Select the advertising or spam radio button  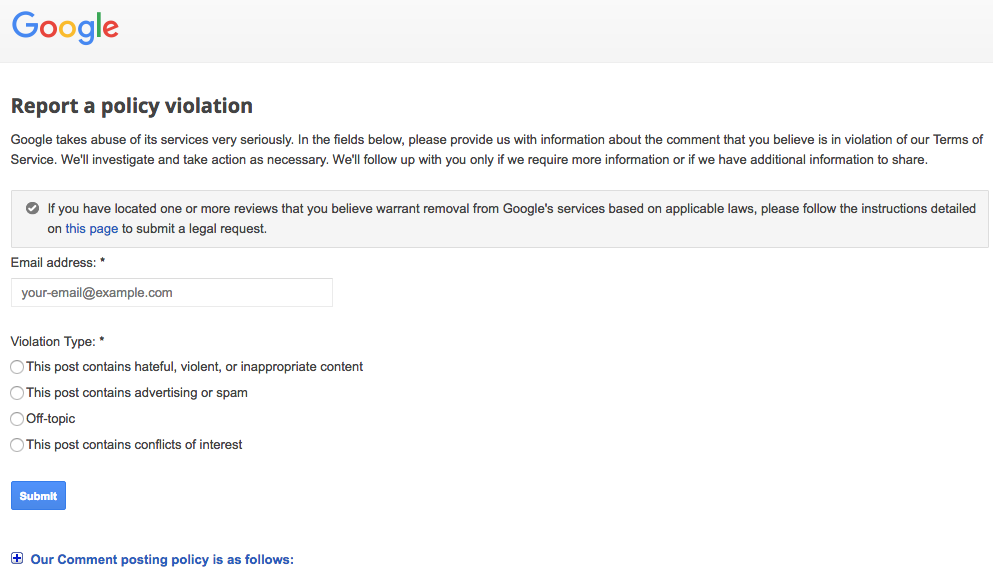point(17,393)
